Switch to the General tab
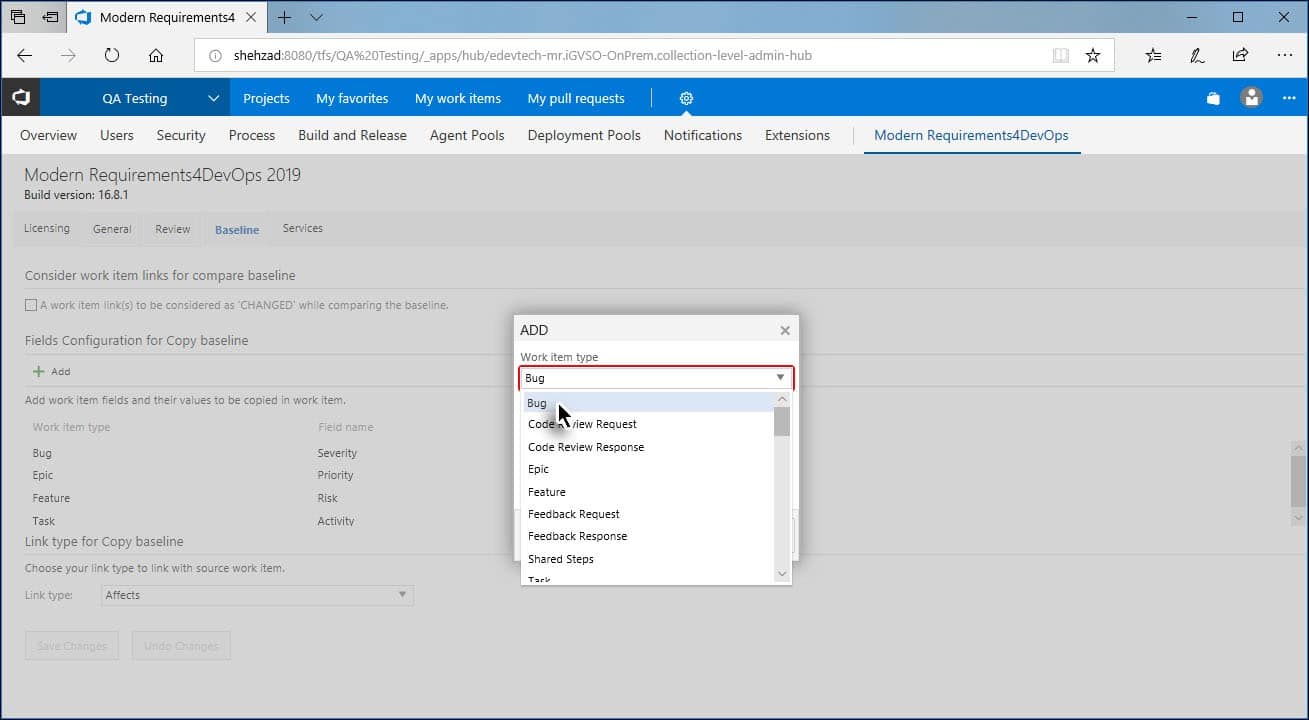 click(x=112, y=229)
